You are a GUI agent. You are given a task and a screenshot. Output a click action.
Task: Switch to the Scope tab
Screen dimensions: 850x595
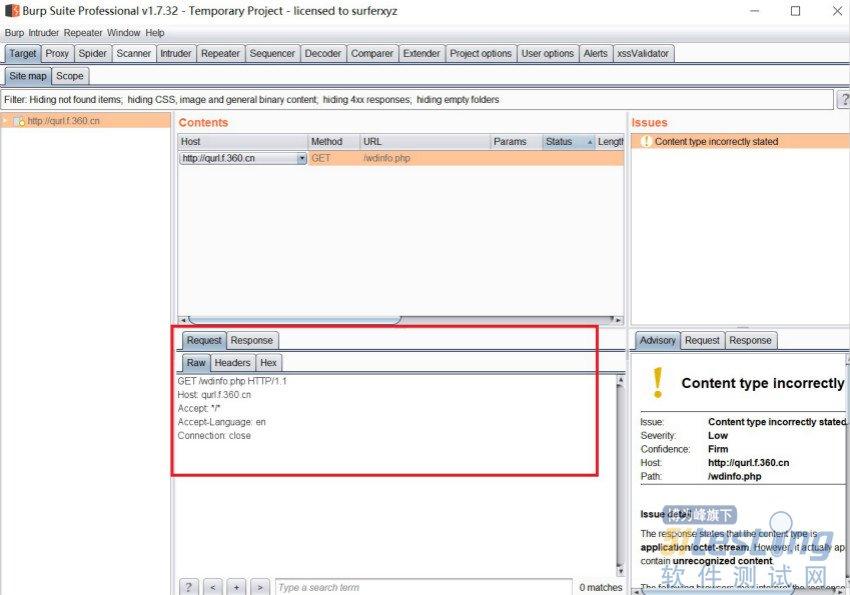[69, 75]
